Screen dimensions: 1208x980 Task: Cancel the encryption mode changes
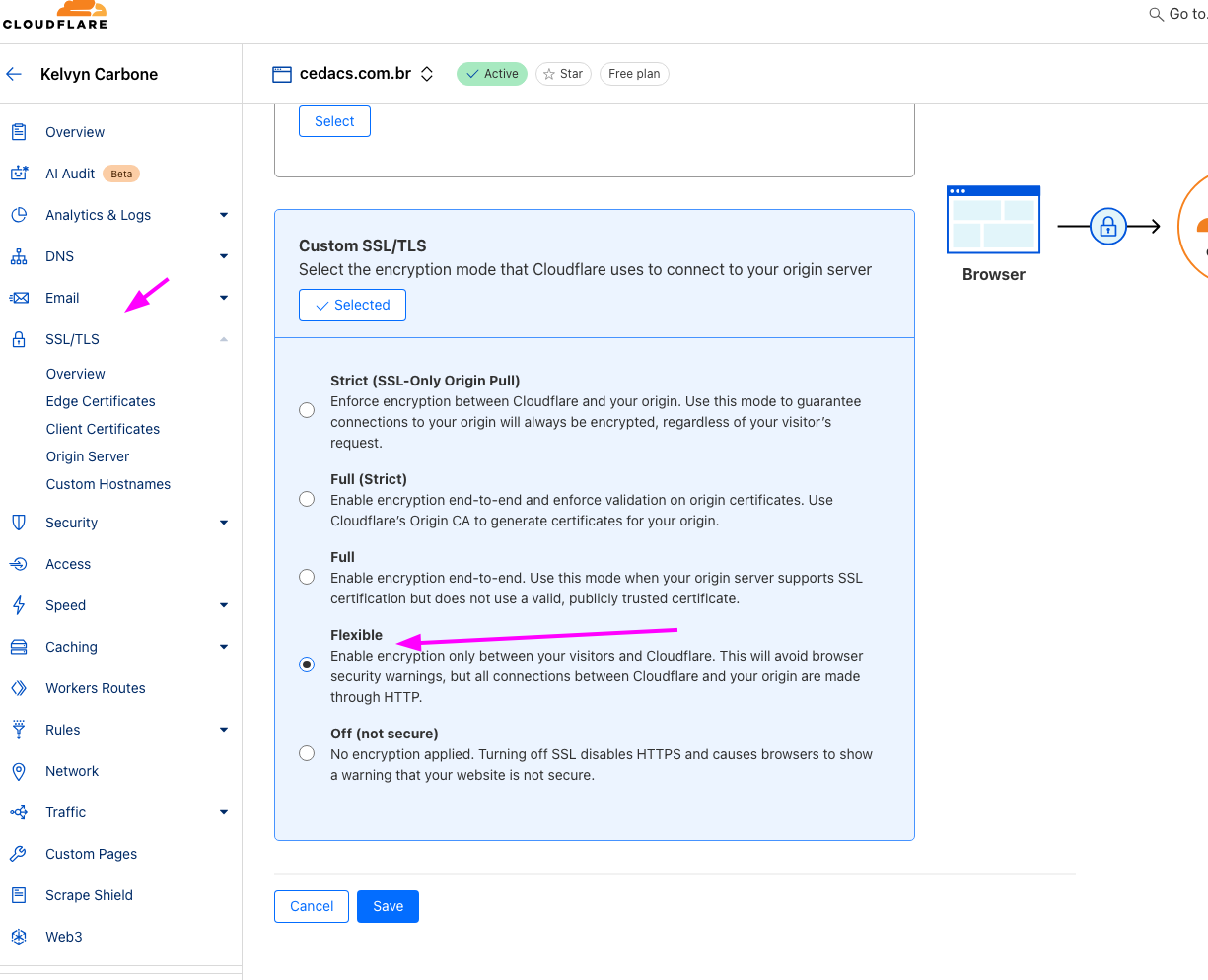tap(312, 906)
